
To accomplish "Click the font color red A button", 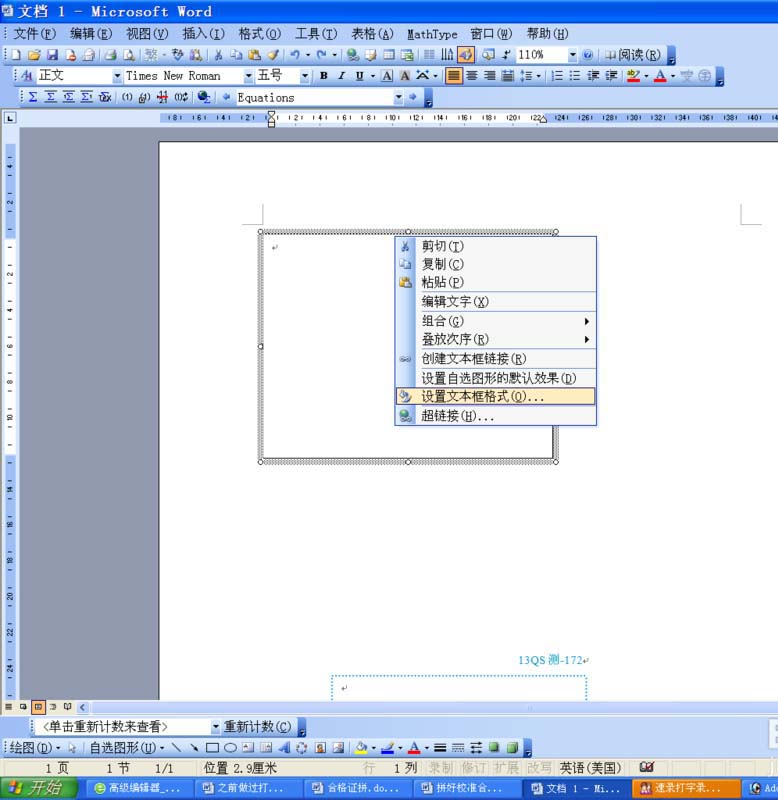I will point(660,76).
